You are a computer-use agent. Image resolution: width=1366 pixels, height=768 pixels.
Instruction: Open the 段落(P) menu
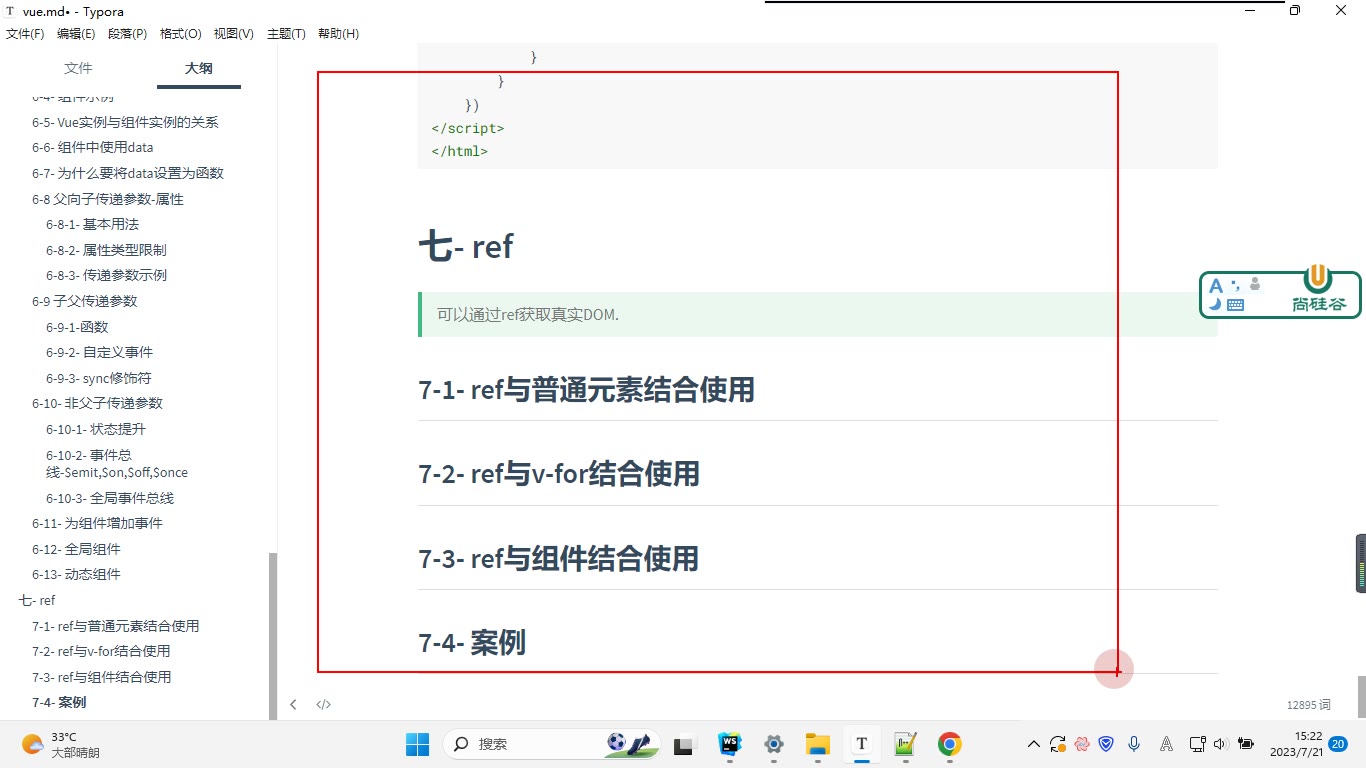(128, 34)
